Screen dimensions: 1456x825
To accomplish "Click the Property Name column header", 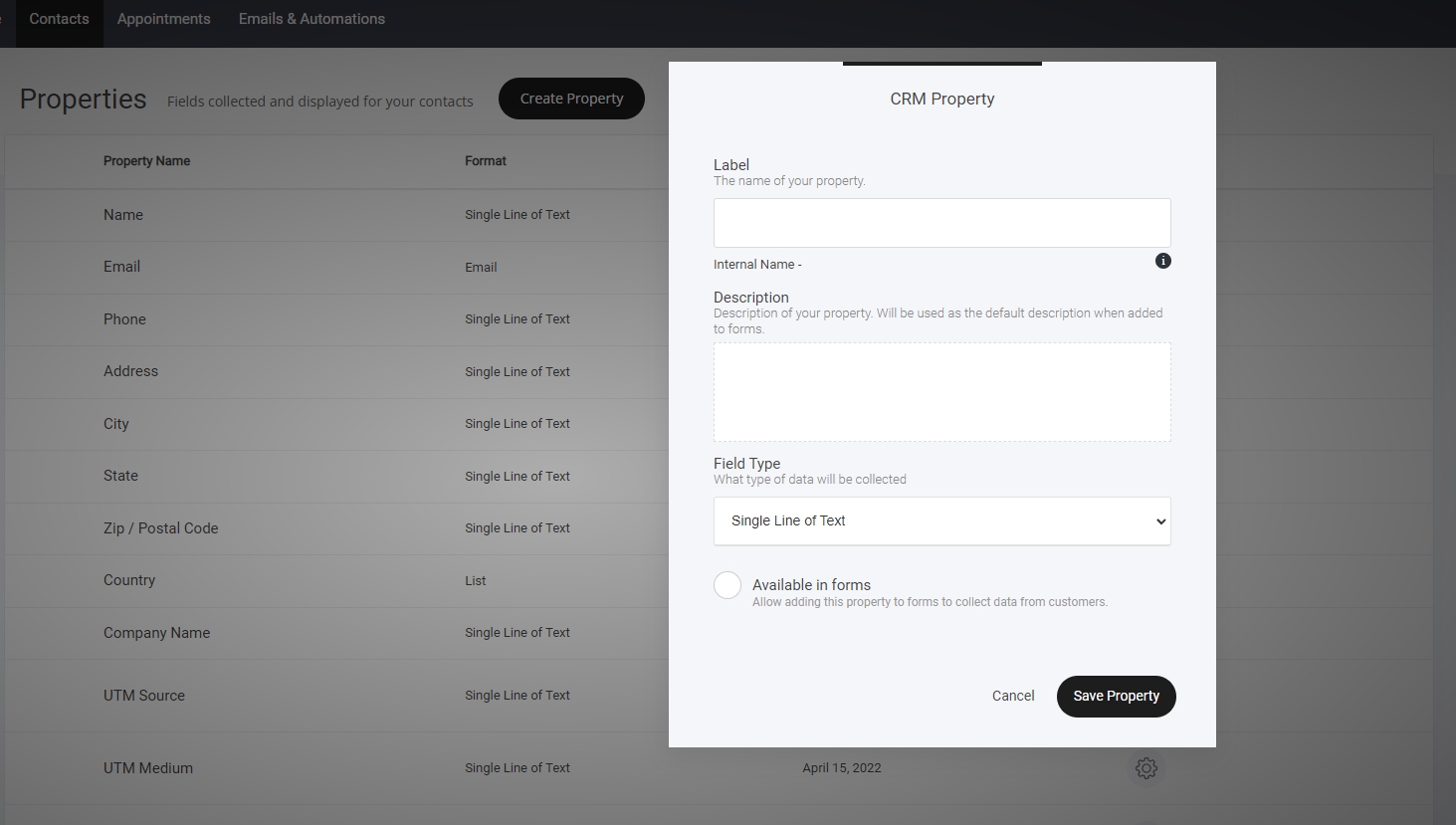I will tap(146, 161).
